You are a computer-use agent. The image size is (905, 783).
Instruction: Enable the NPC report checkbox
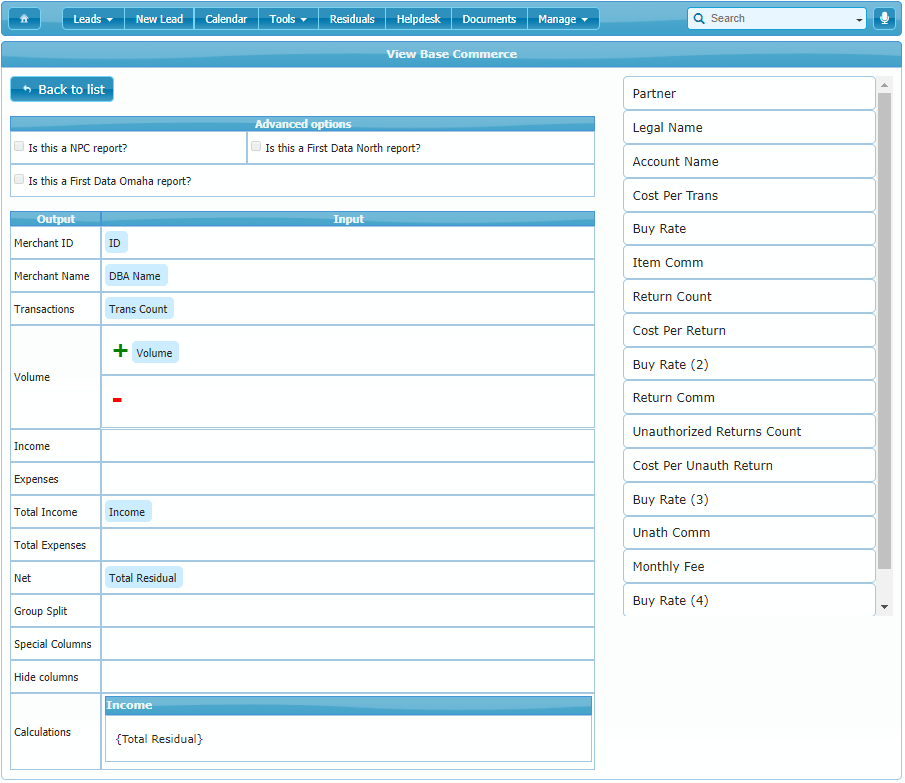coord(19,146)
